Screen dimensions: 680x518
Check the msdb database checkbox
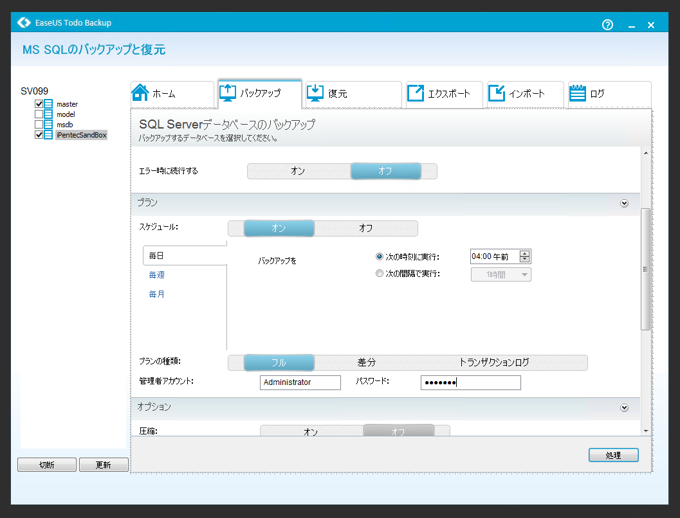(x=39, y=125)
